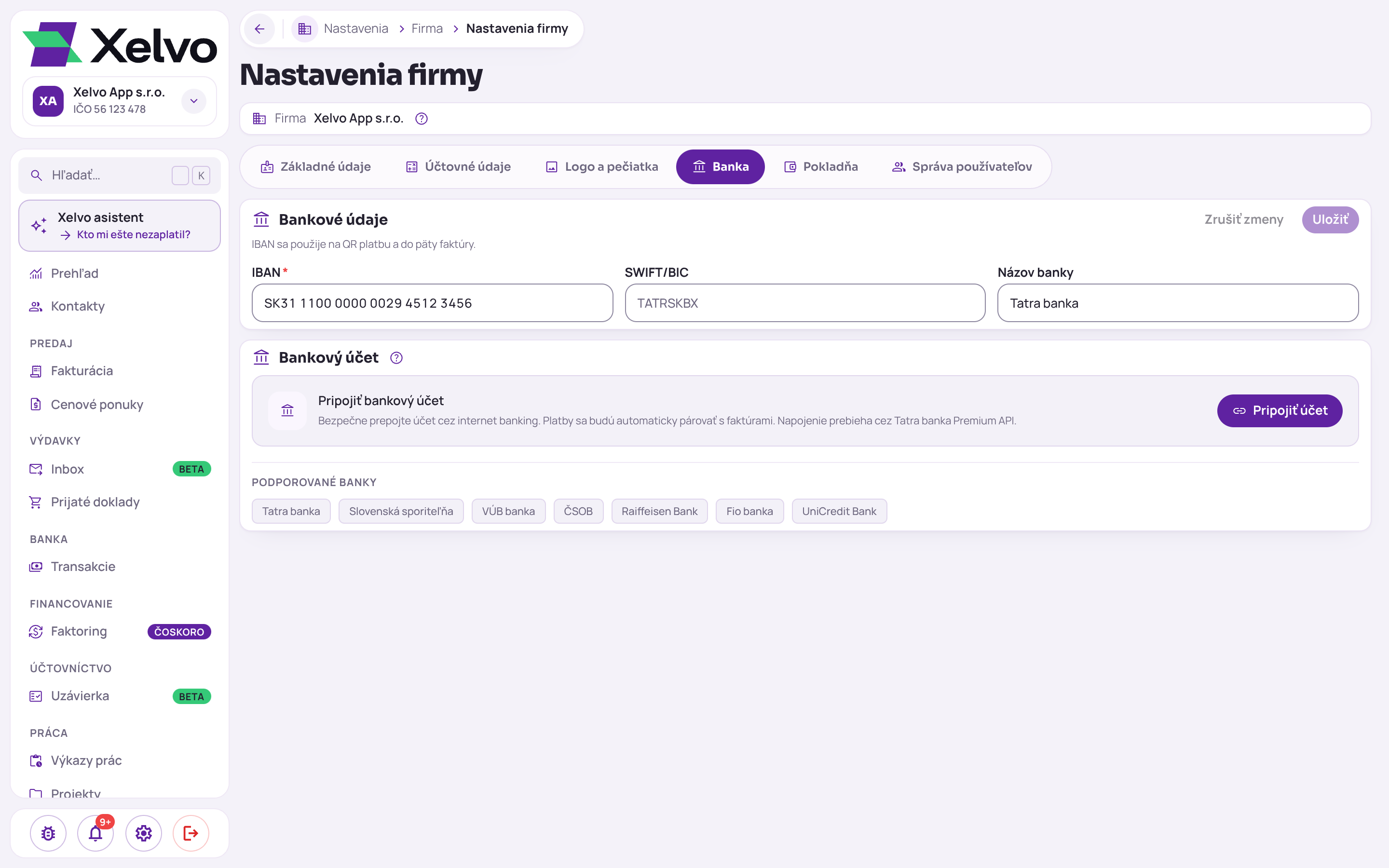Open Prijaté doklady
1389x868 pixels.
[x=120, y=502]
